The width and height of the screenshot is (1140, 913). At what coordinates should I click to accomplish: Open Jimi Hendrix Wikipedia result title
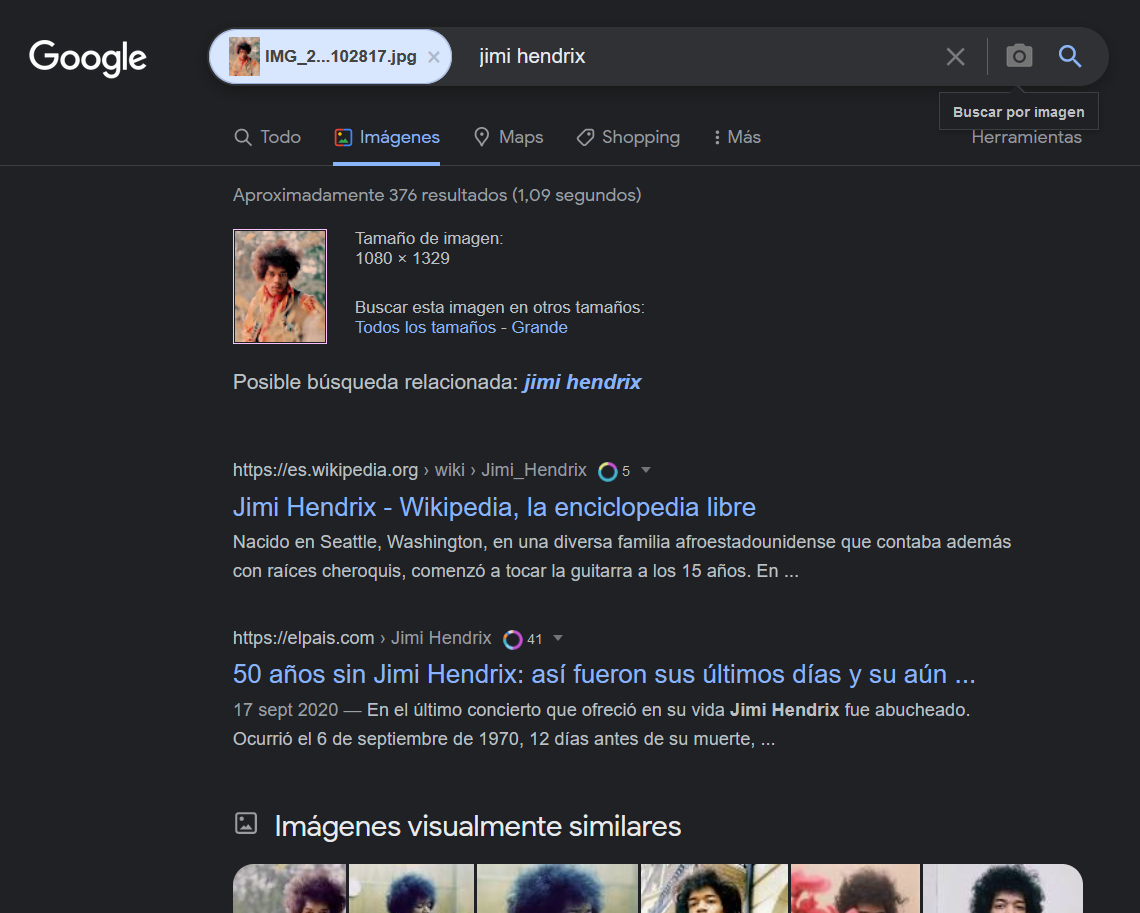[x=494, y=507]
